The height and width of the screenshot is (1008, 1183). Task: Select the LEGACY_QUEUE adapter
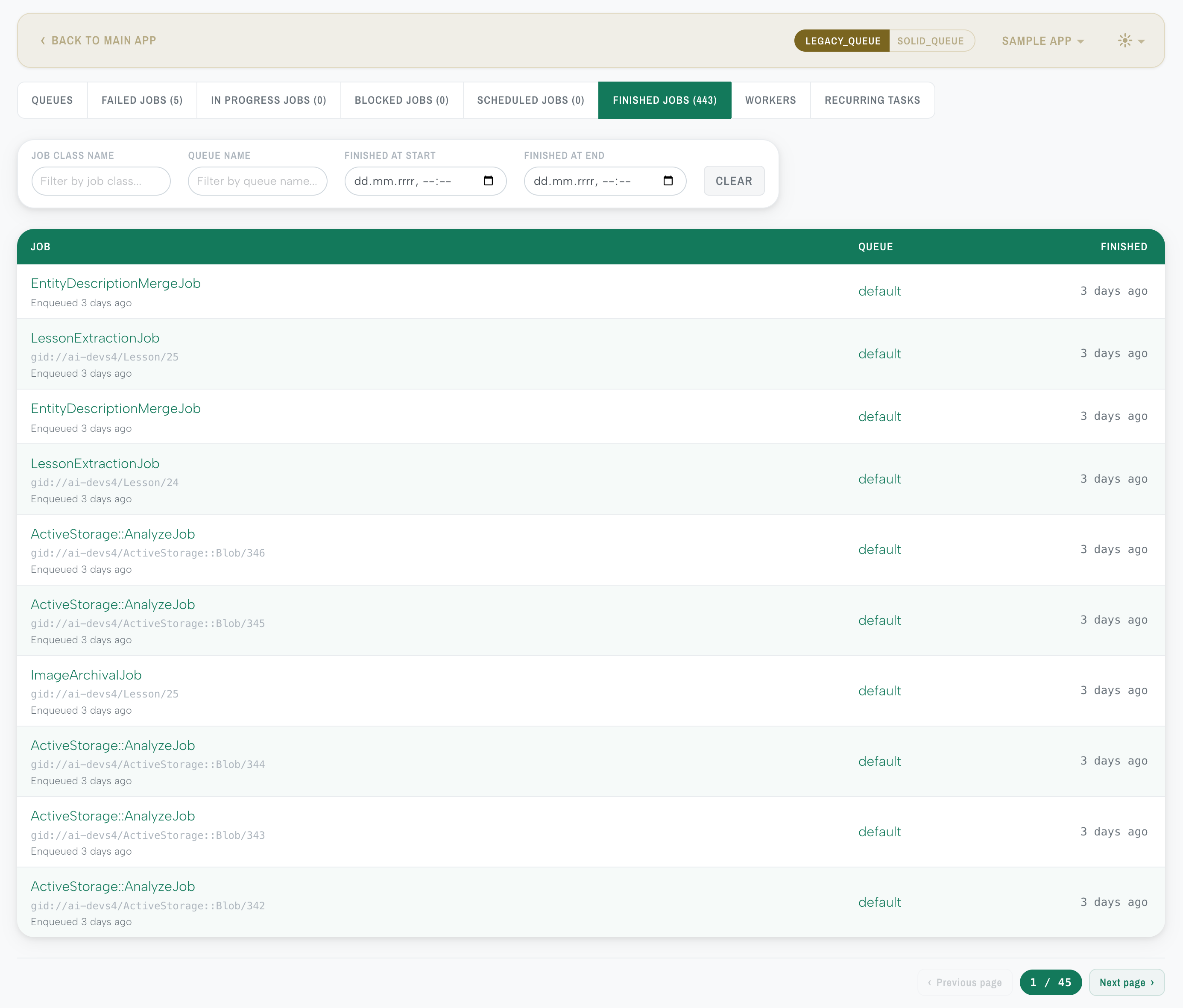click(842, 41)
